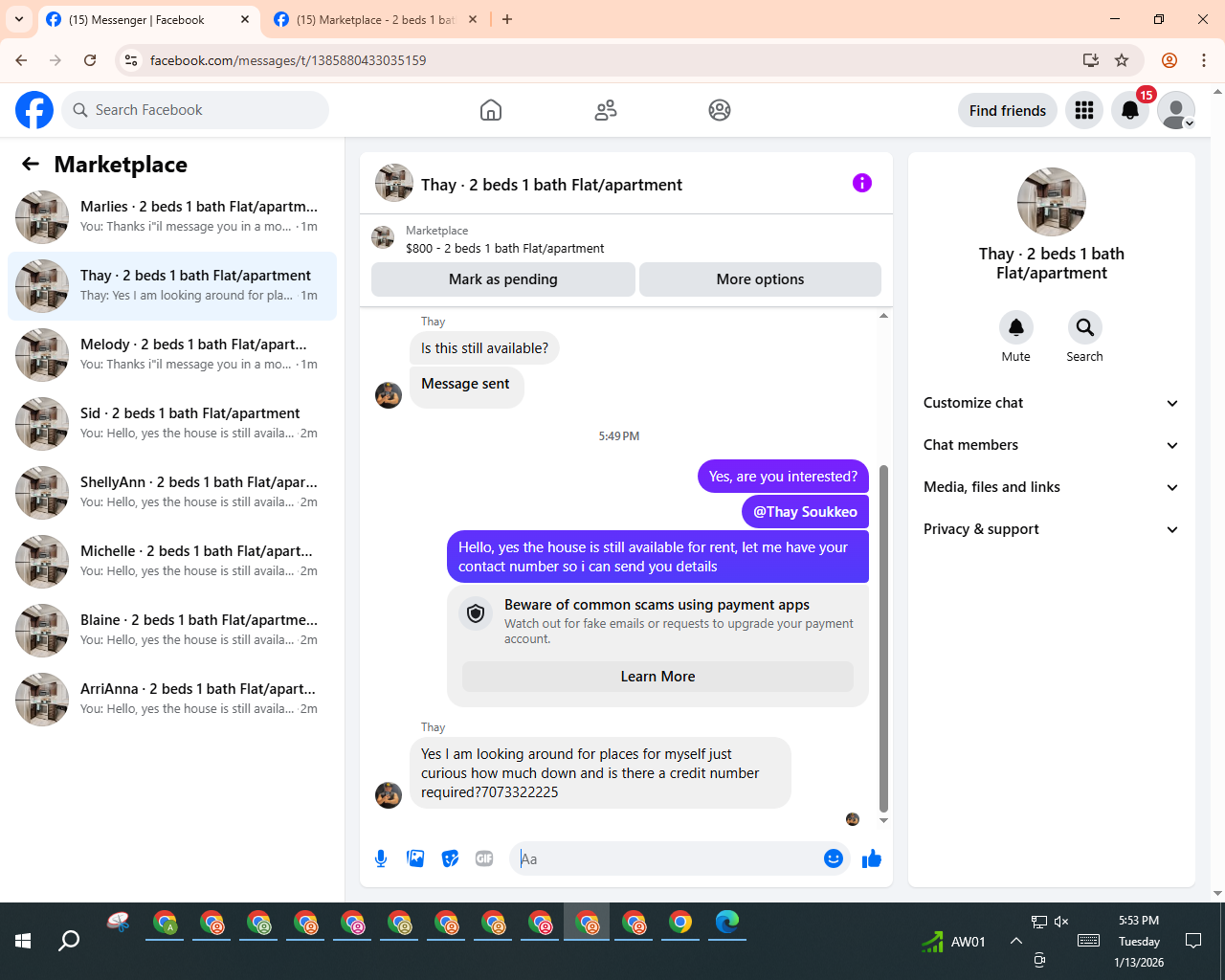Screen dimensions: 1225x980
Task: Focus the Search Facebook field
Action: pyautogui.click(x=195, y=110)
